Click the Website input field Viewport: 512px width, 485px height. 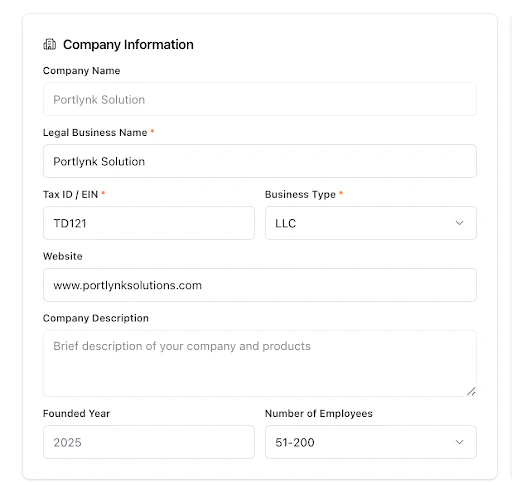(x=260, y=285)
